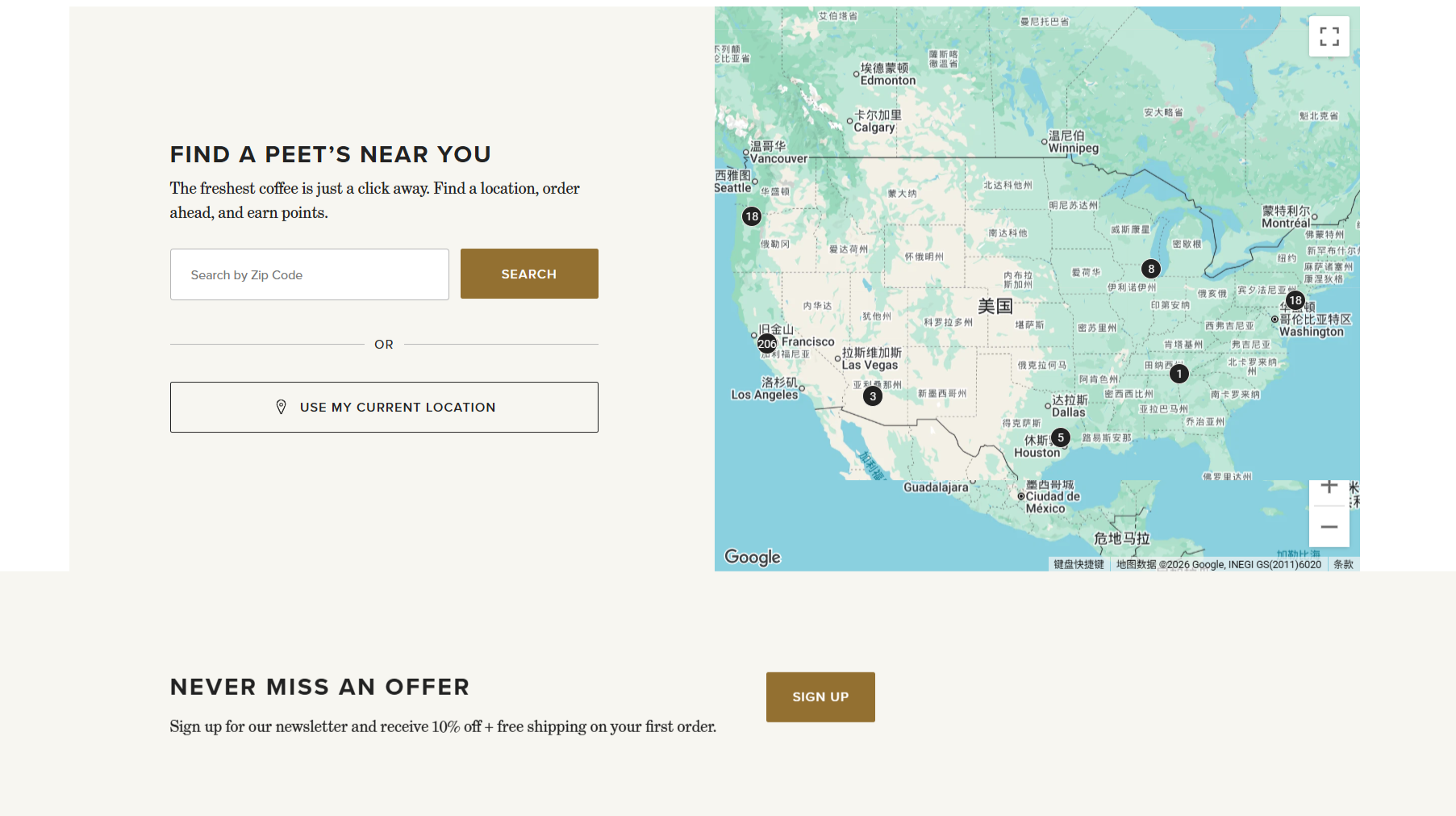Open the Seattle cluster marker 18
The width and height of the screenshot is (1456, 816).
coord(752,216)
